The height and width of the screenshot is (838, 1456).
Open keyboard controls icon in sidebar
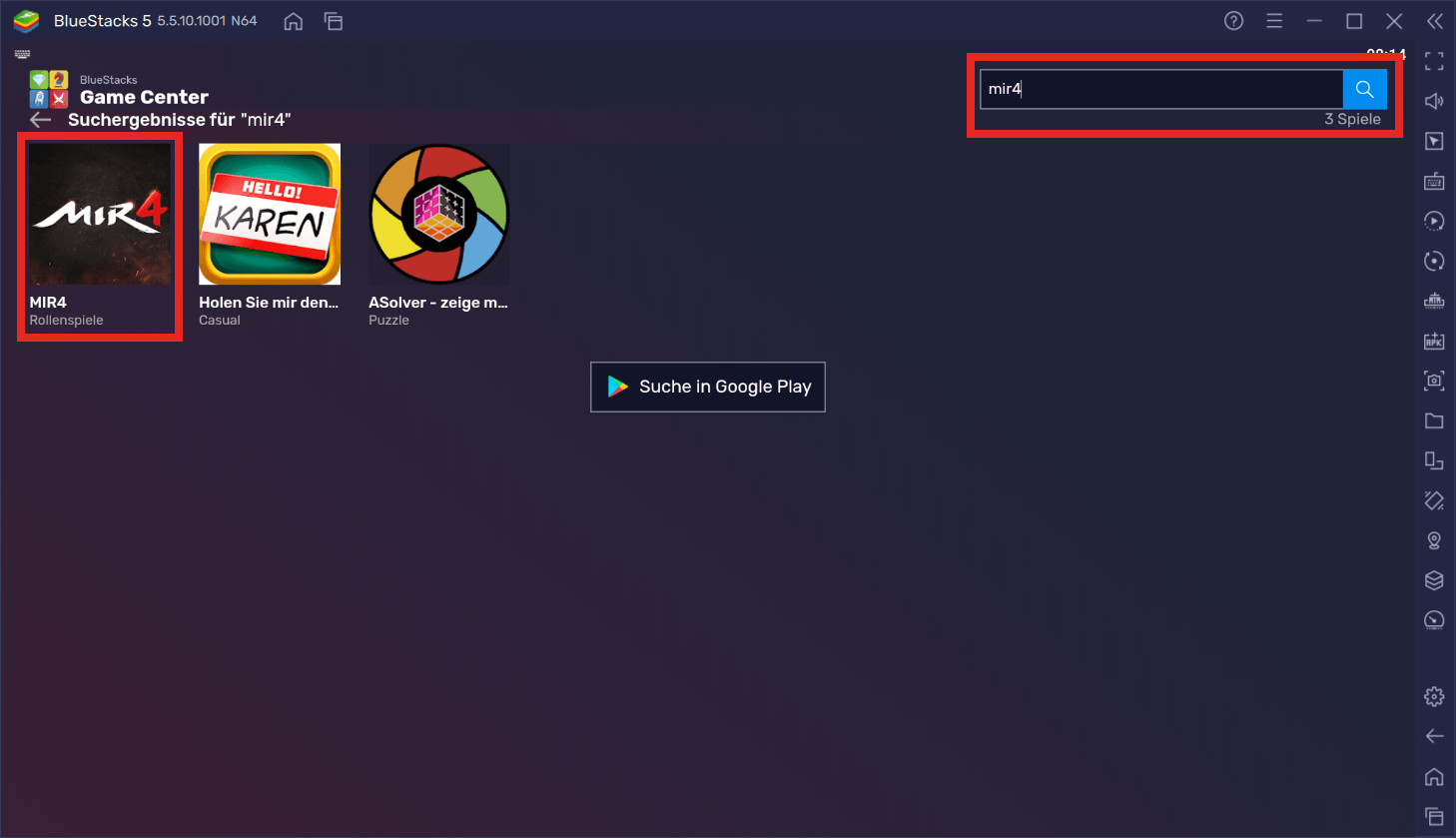tap(1434, 181)
